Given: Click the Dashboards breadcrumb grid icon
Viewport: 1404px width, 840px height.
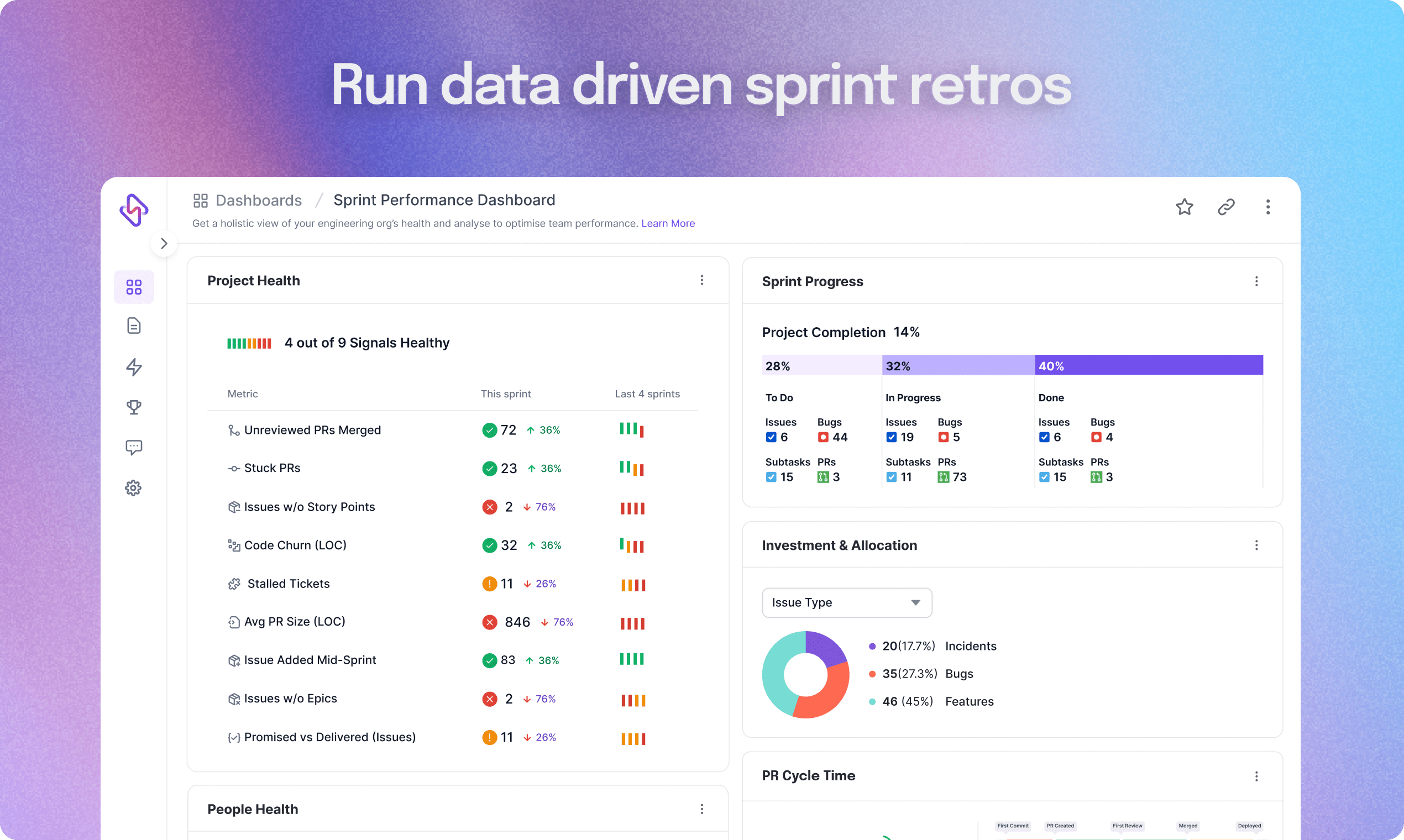Looking at the screenshot, I should click(201, 201).
